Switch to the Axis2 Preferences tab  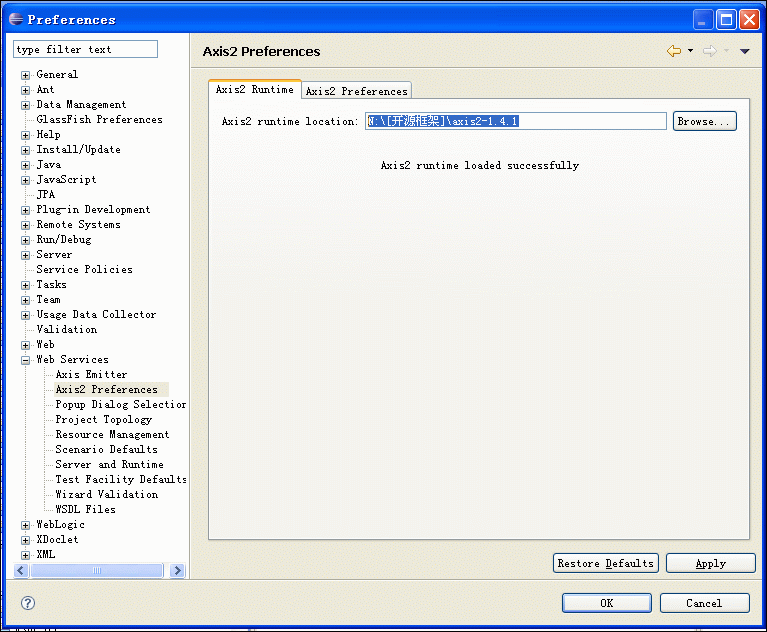(356, 91)
